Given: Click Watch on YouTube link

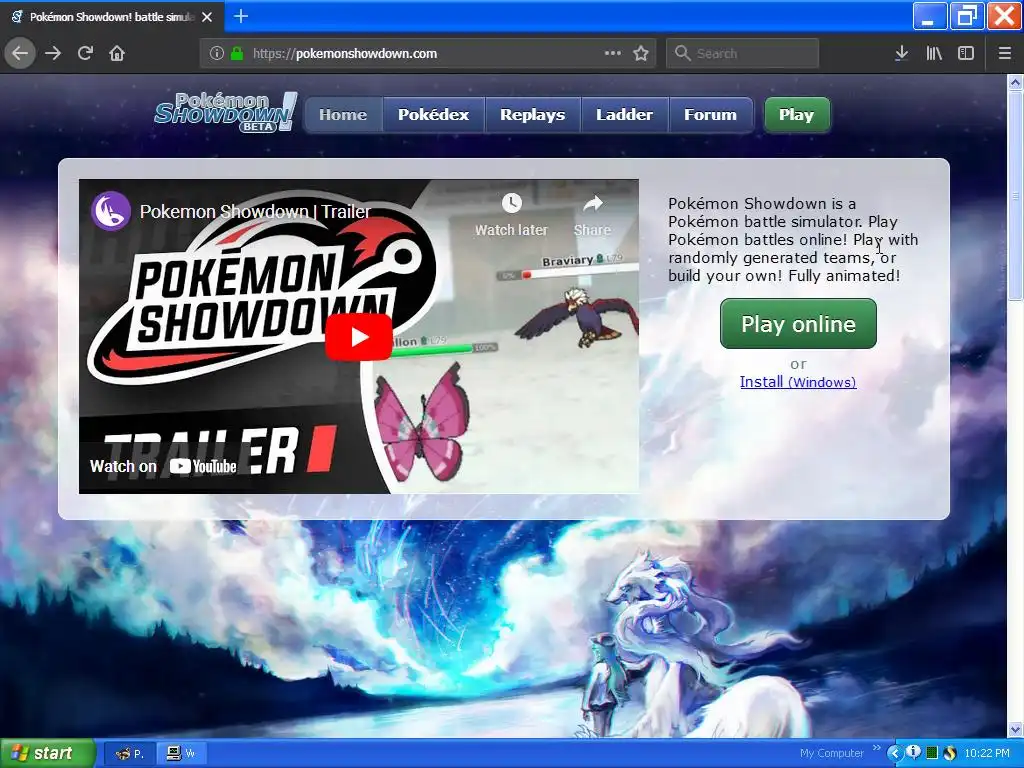Looking at the screenshot, I should (163, 466).
